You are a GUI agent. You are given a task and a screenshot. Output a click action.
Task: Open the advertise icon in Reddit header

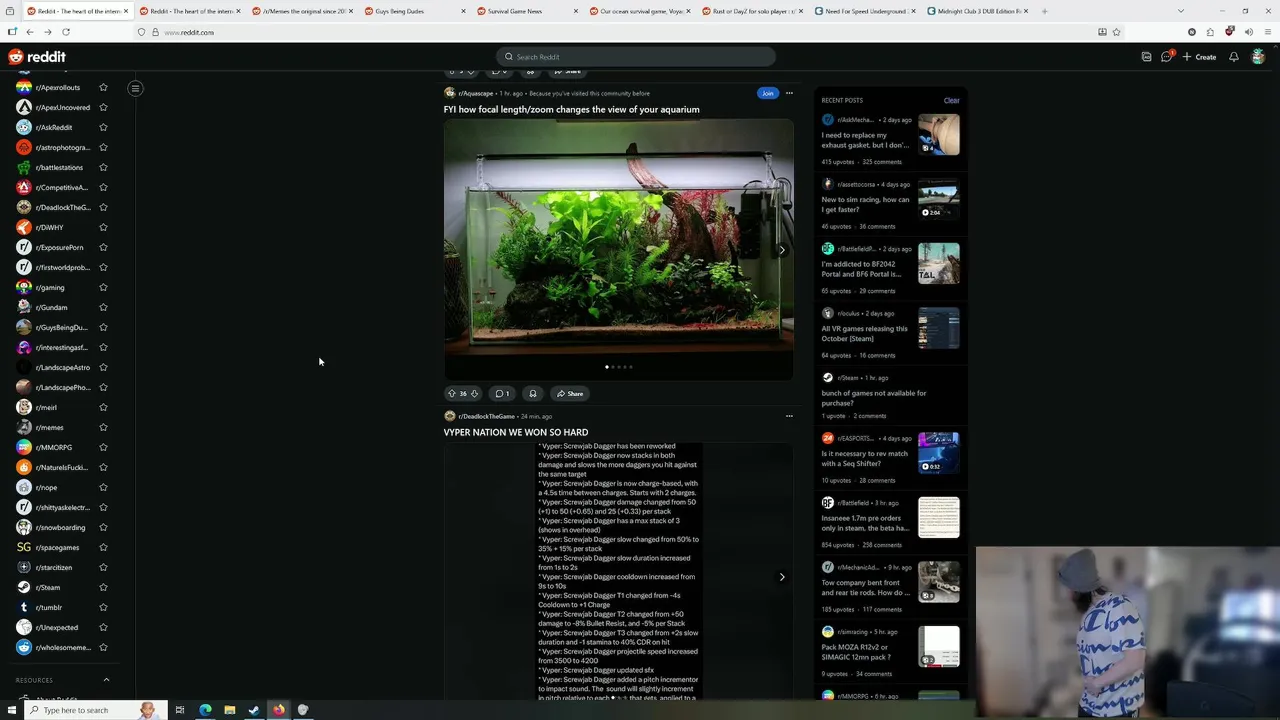1146,57
